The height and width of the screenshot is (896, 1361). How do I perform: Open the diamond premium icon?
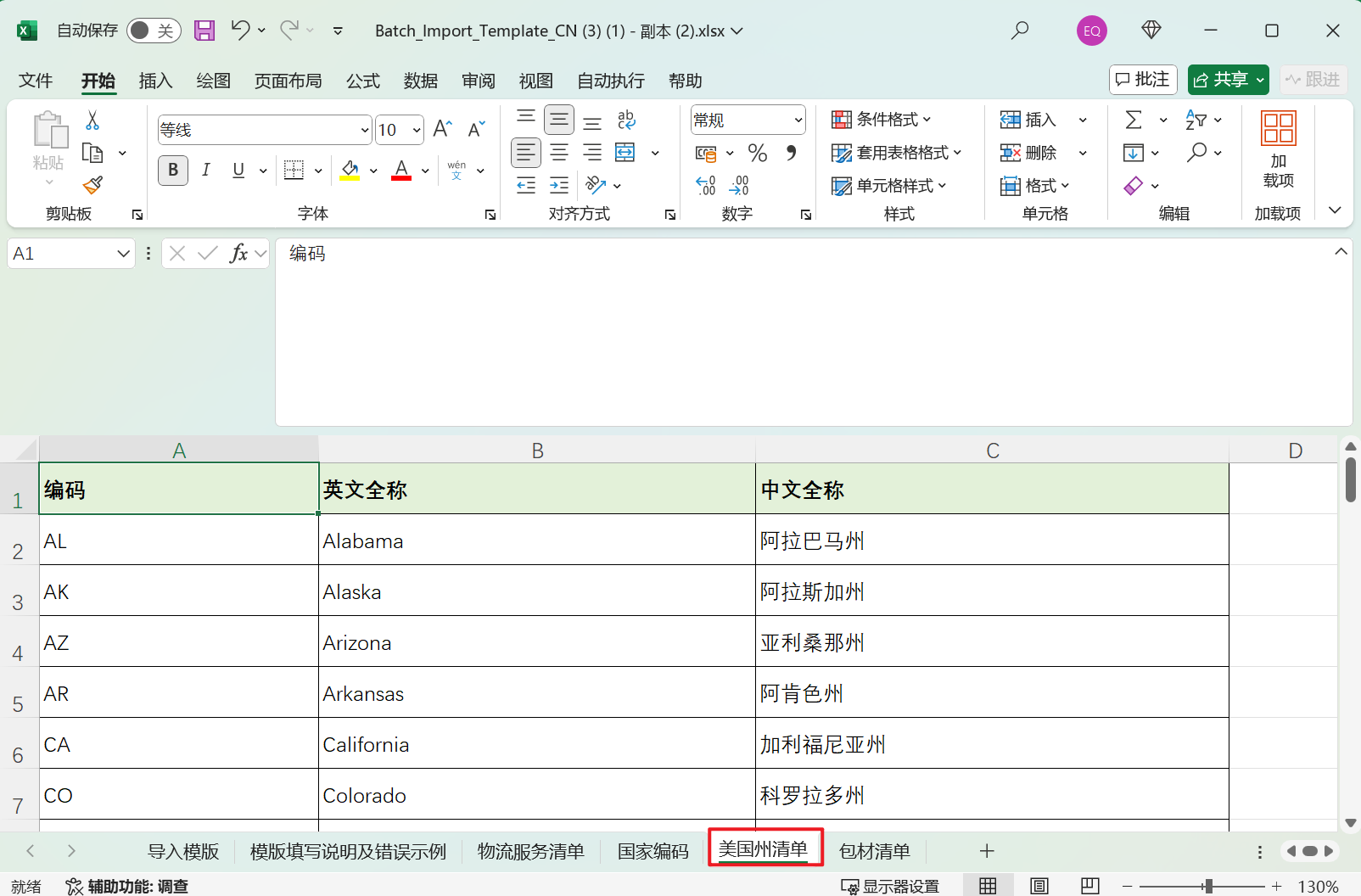[1151, 31]
